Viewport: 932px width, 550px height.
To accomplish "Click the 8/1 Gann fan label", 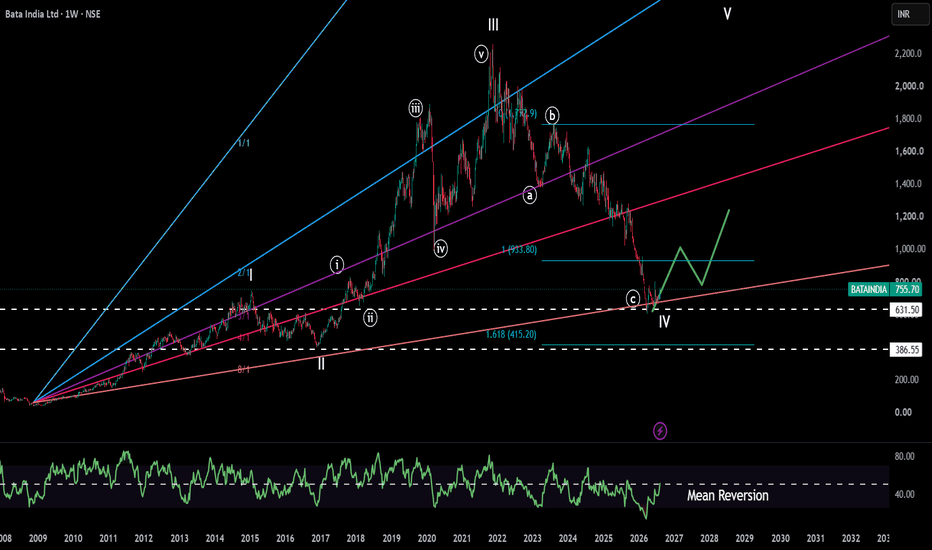I will point(244,370).
